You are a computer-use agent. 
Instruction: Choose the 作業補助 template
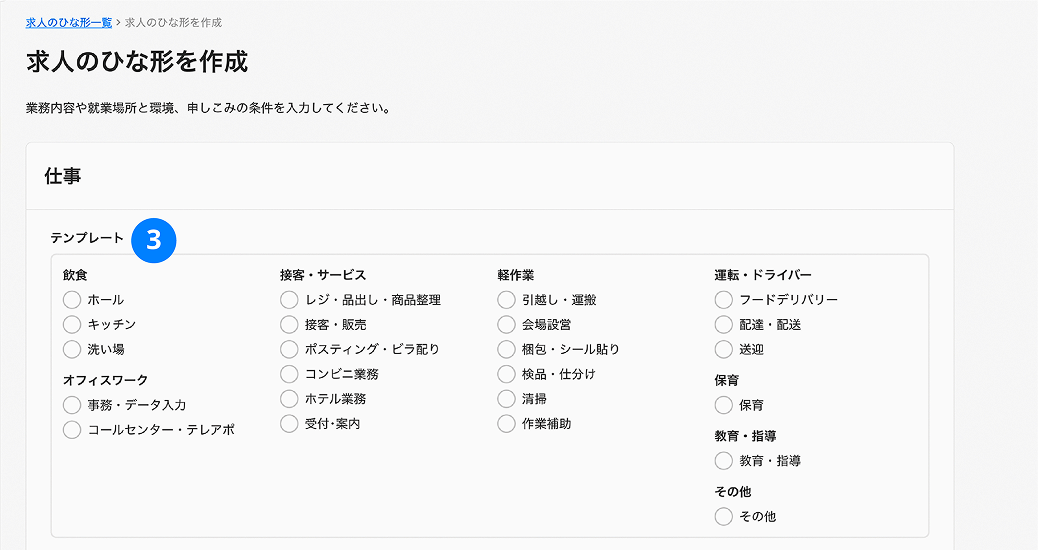click(x=506, y=423)
